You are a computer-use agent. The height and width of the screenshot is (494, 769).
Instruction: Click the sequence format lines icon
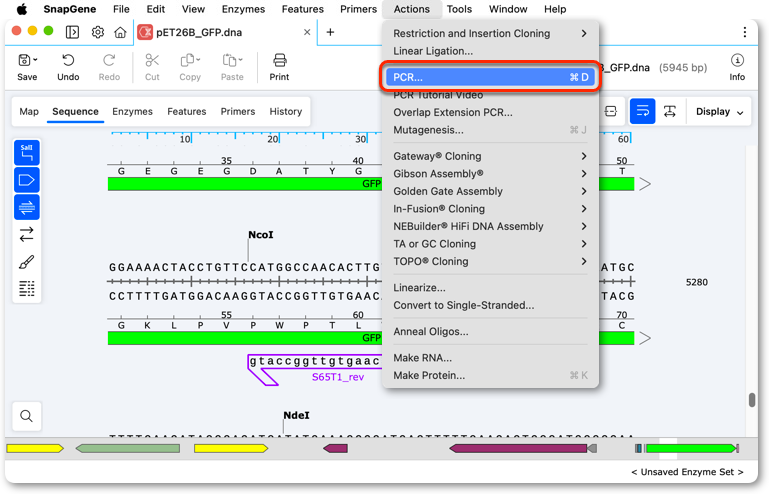coord(26,288)
